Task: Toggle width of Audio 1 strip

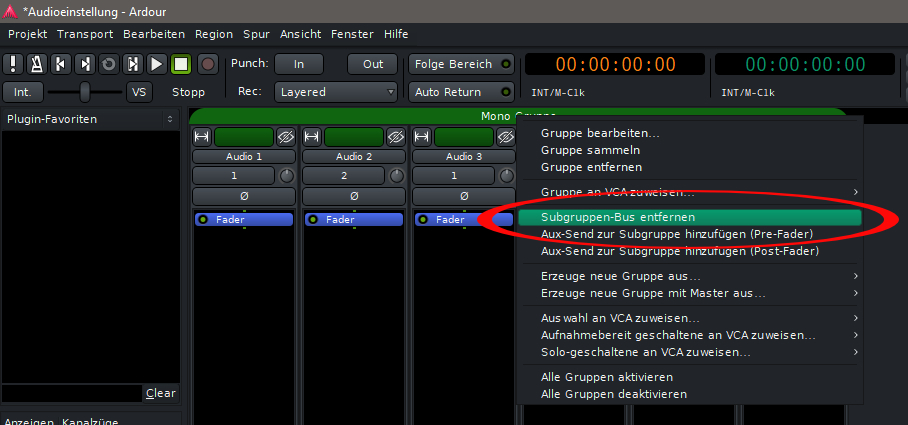Action: [202, 137]
